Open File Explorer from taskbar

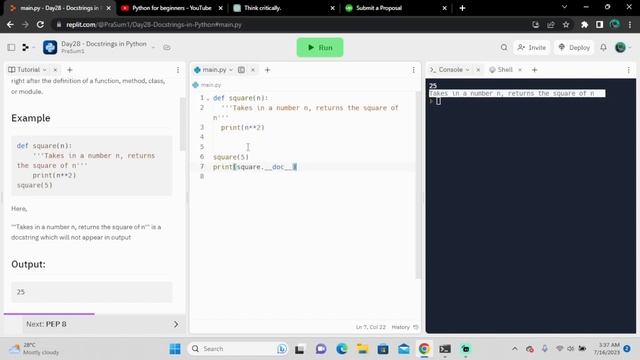pos(362,349)
